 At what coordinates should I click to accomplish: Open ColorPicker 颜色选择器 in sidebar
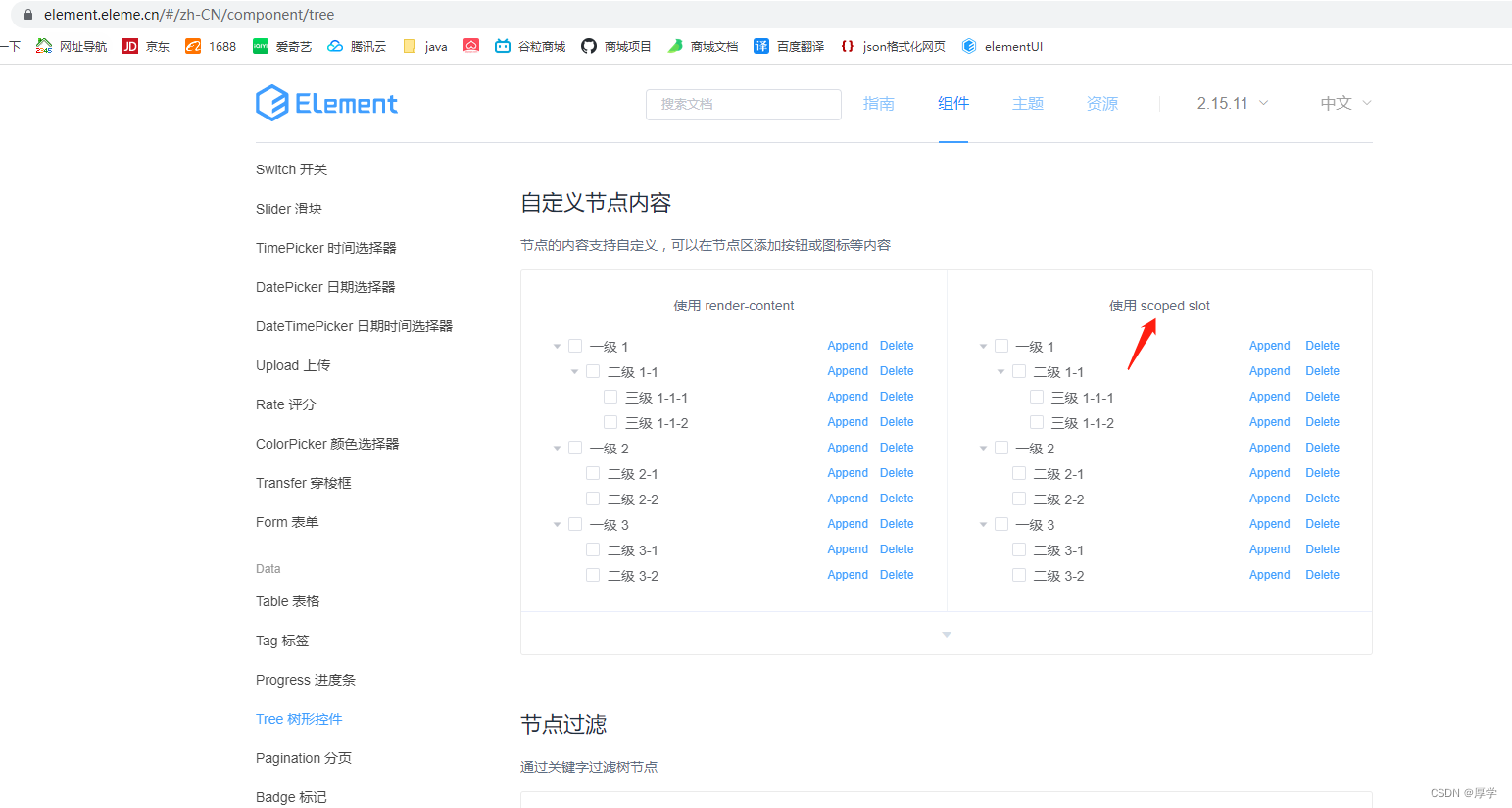pos(327,444)
